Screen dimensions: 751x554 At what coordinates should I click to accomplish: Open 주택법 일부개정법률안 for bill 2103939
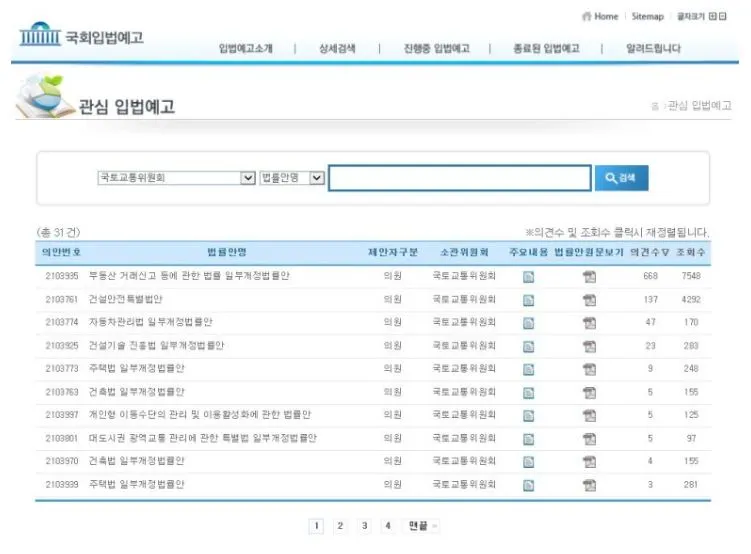tap(137, 484)
